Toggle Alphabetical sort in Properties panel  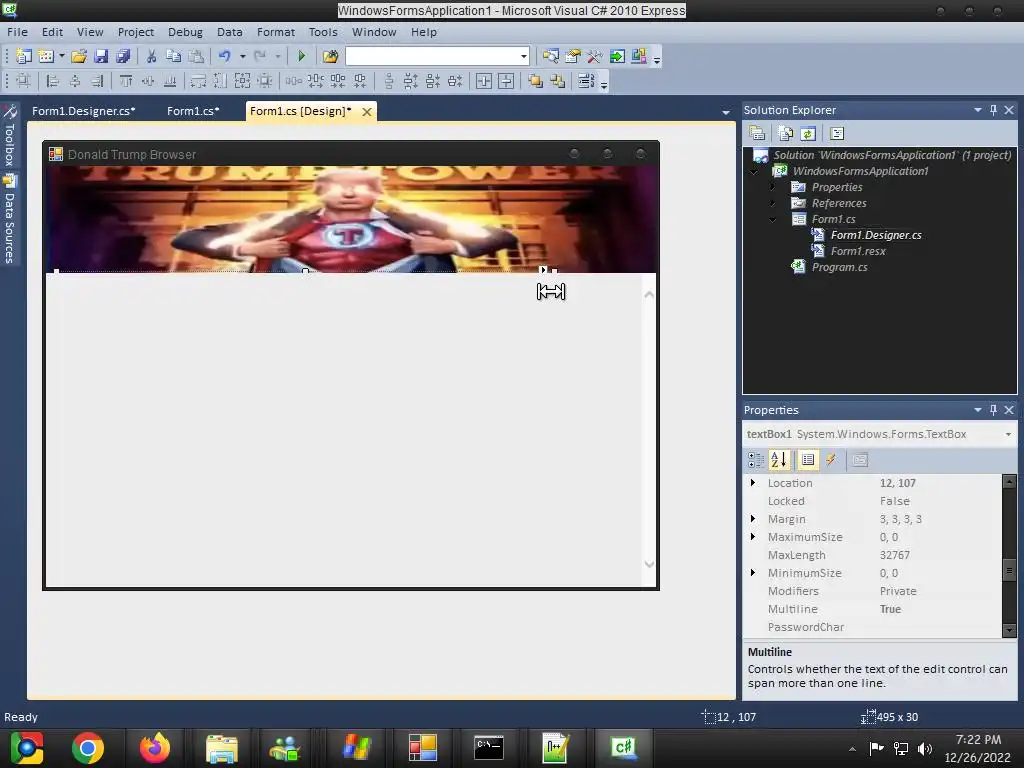pyautogui.click(x=778, y=460)
